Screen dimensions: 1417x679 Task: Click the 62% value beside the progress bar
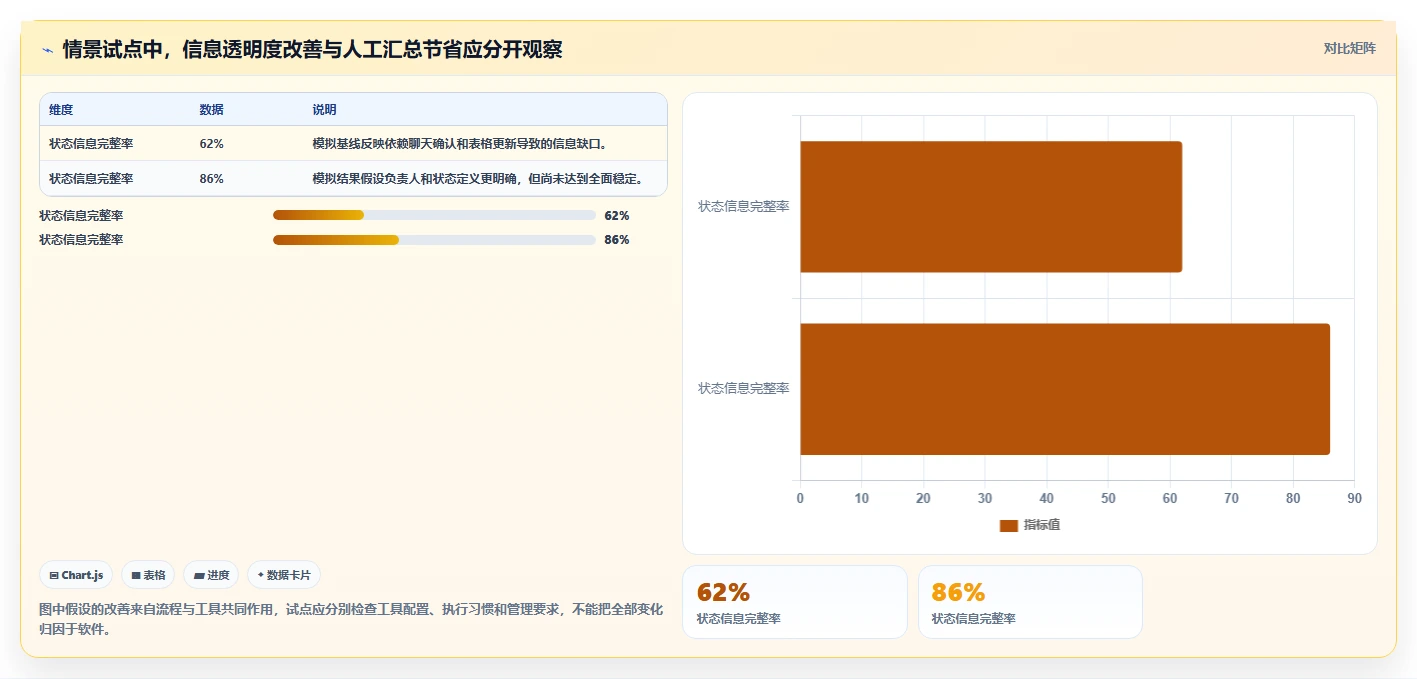pos(617,215)
